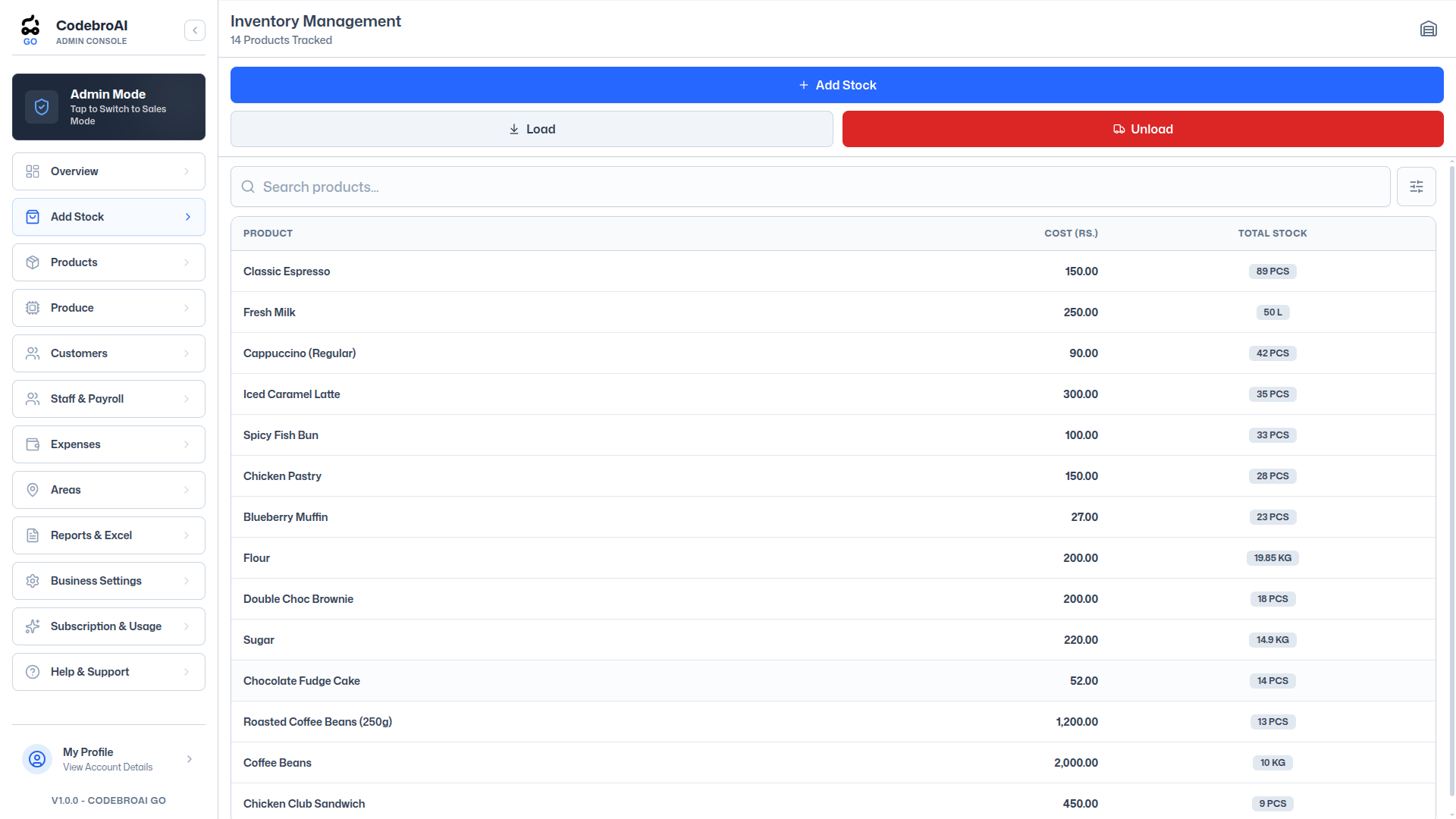
Task: Open Reports & Excel menu item
Action: [108, 535]
